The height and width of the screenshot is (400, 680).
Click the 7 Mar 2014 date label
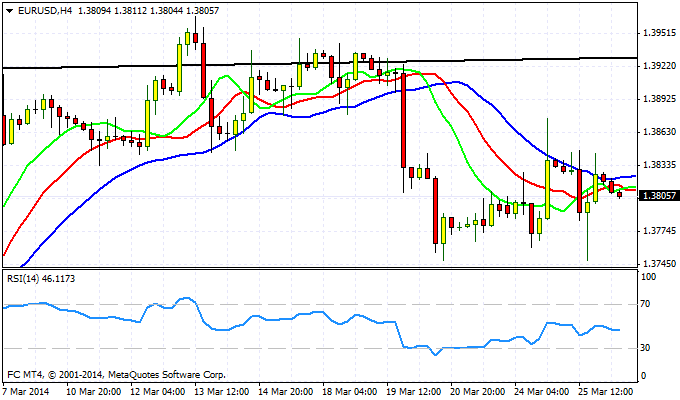click(x=26, y=392)
